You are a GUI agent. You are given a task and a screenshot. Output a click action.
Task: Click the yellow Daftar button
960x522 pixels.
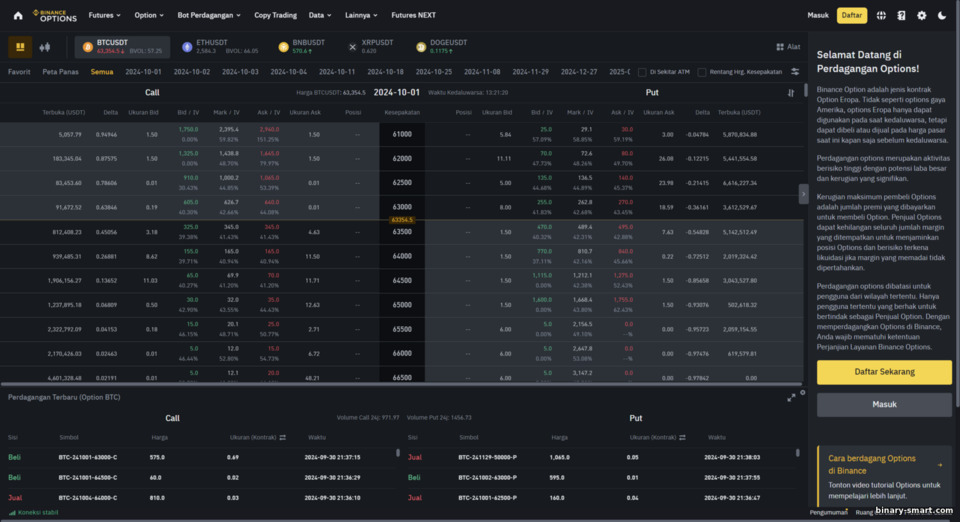click(852, 15)
